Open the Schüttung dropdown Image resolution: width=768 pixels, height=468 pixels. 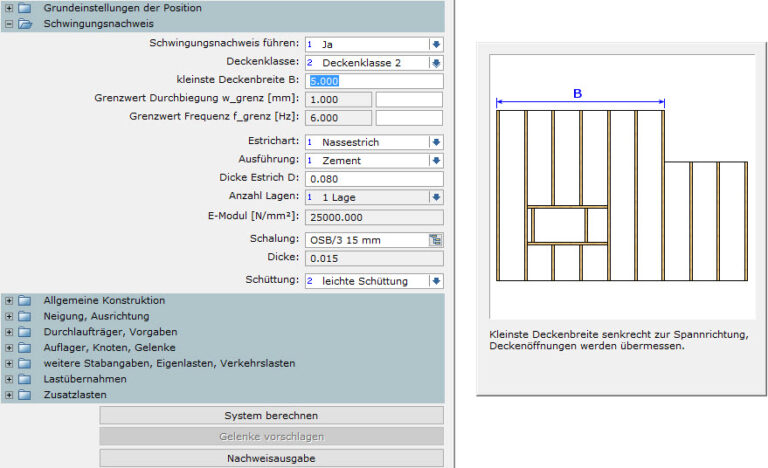[436, 281]
